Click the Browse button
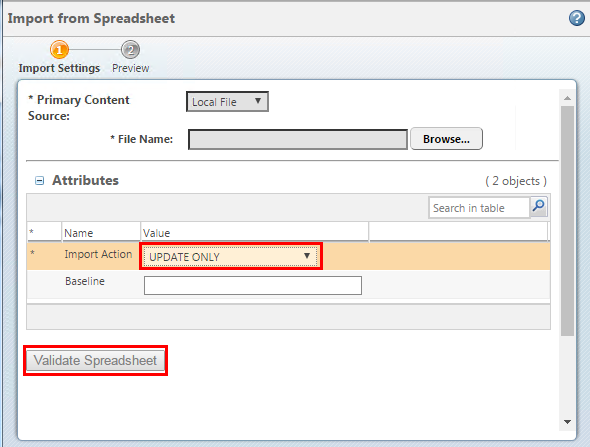The width and height of the screenshot is (590, 447). (446, 139)
